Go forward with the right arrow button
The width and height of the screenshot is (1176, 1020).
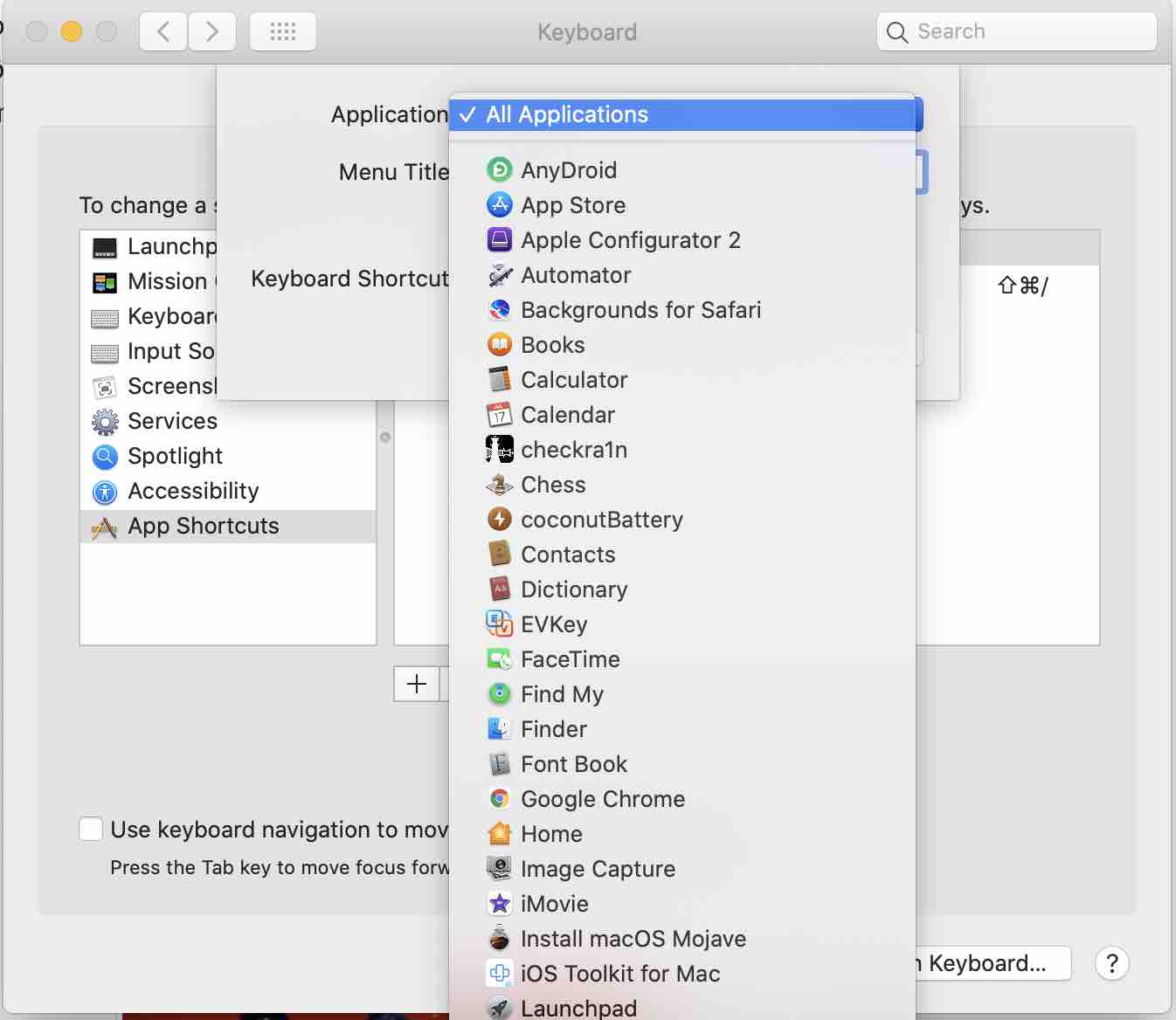[211, 32]
